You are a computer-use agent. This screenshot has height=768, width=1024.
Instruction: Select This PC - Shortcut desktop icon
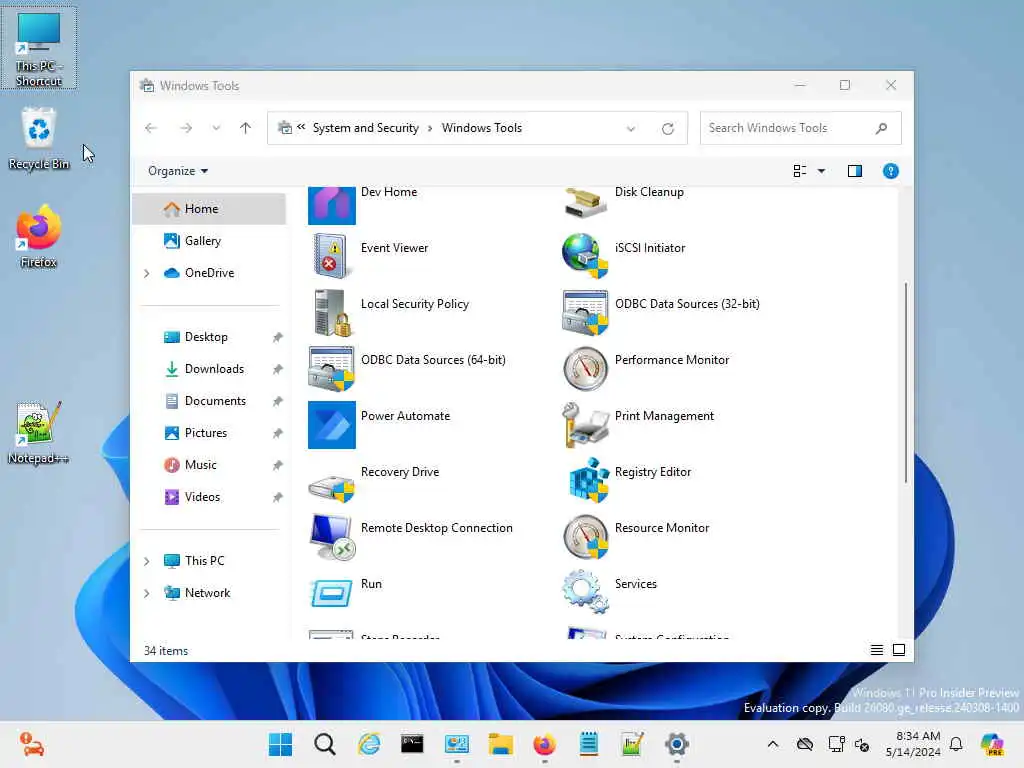(39, 48)
